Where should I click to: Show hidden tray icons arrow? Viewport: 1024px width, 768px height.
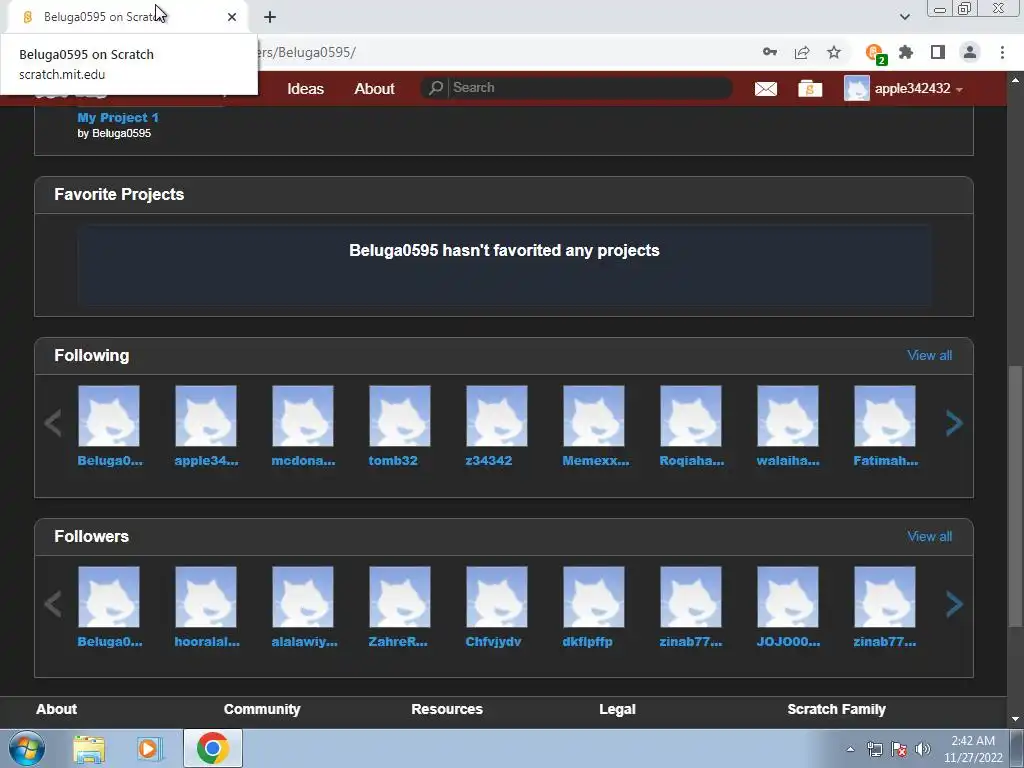[x=850, y=749]
